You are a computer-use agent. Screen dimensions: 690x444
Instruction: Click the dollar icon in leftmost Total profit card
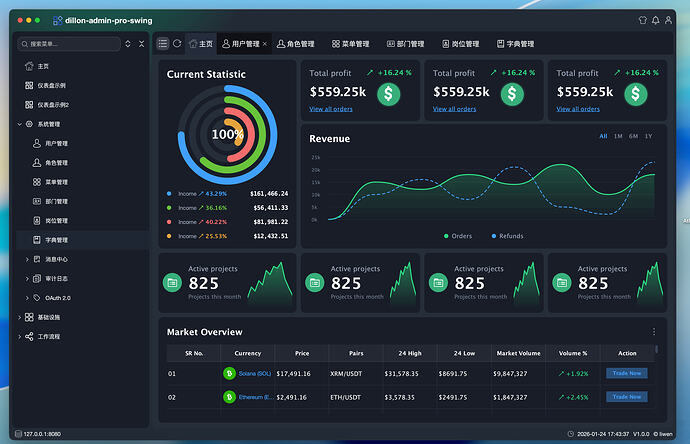pos(389,94)
